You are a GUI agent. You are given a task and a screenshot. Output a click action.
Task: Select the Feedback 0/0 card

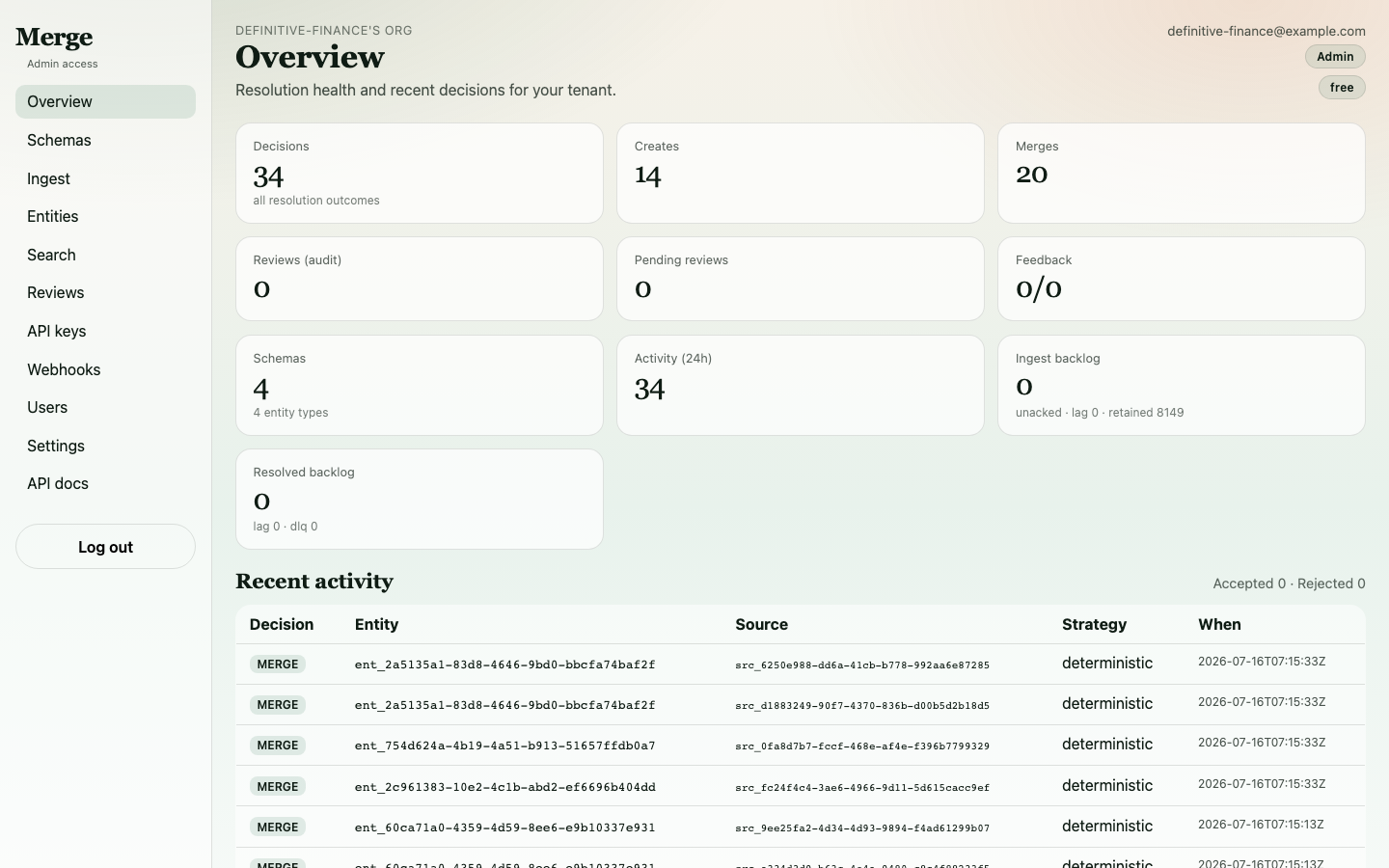(x=1182, y=279)
